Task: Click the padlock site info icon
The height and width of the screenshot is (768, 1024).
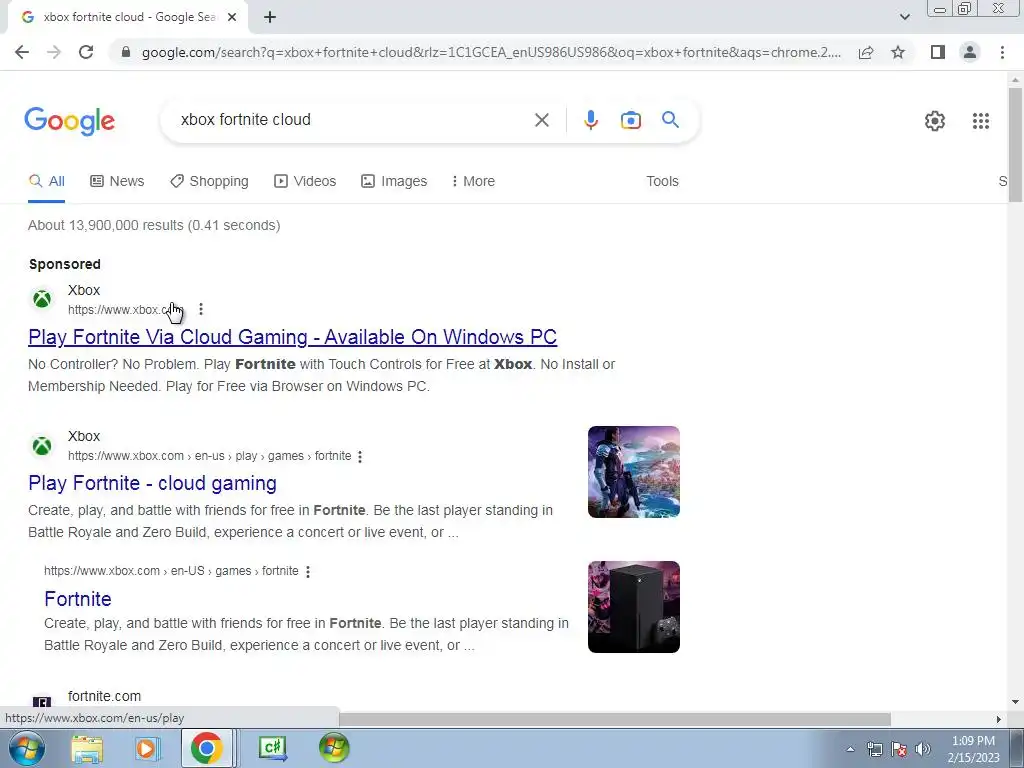Action: (126, 52)
